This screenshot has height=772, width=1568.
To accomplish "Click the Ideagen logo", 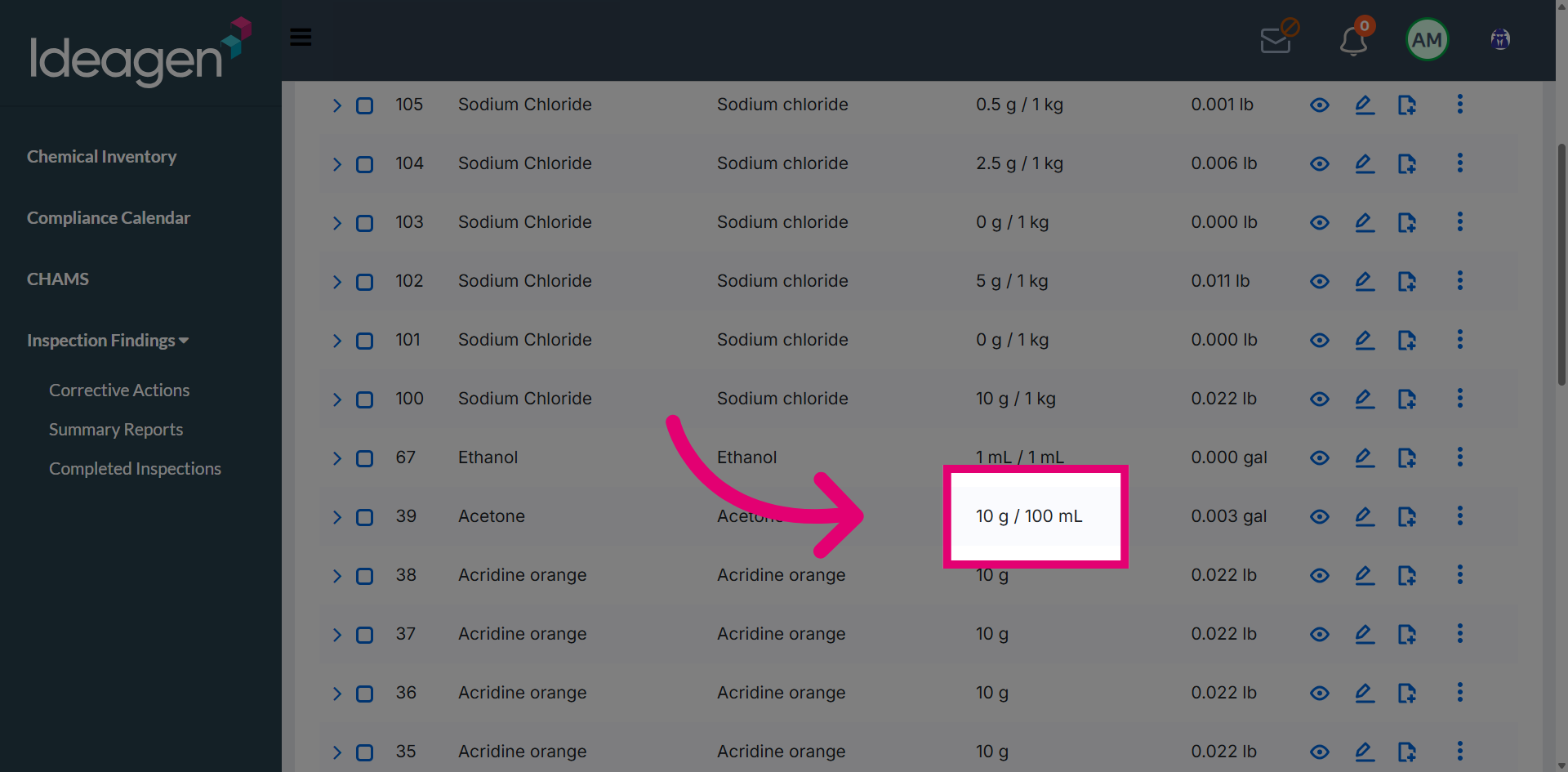I will click(140, 51).
